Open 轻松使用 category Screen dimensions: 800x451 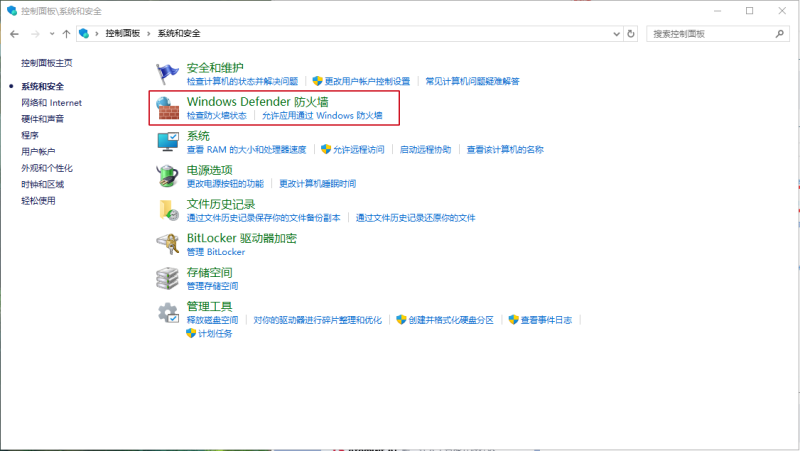(38, 201)
